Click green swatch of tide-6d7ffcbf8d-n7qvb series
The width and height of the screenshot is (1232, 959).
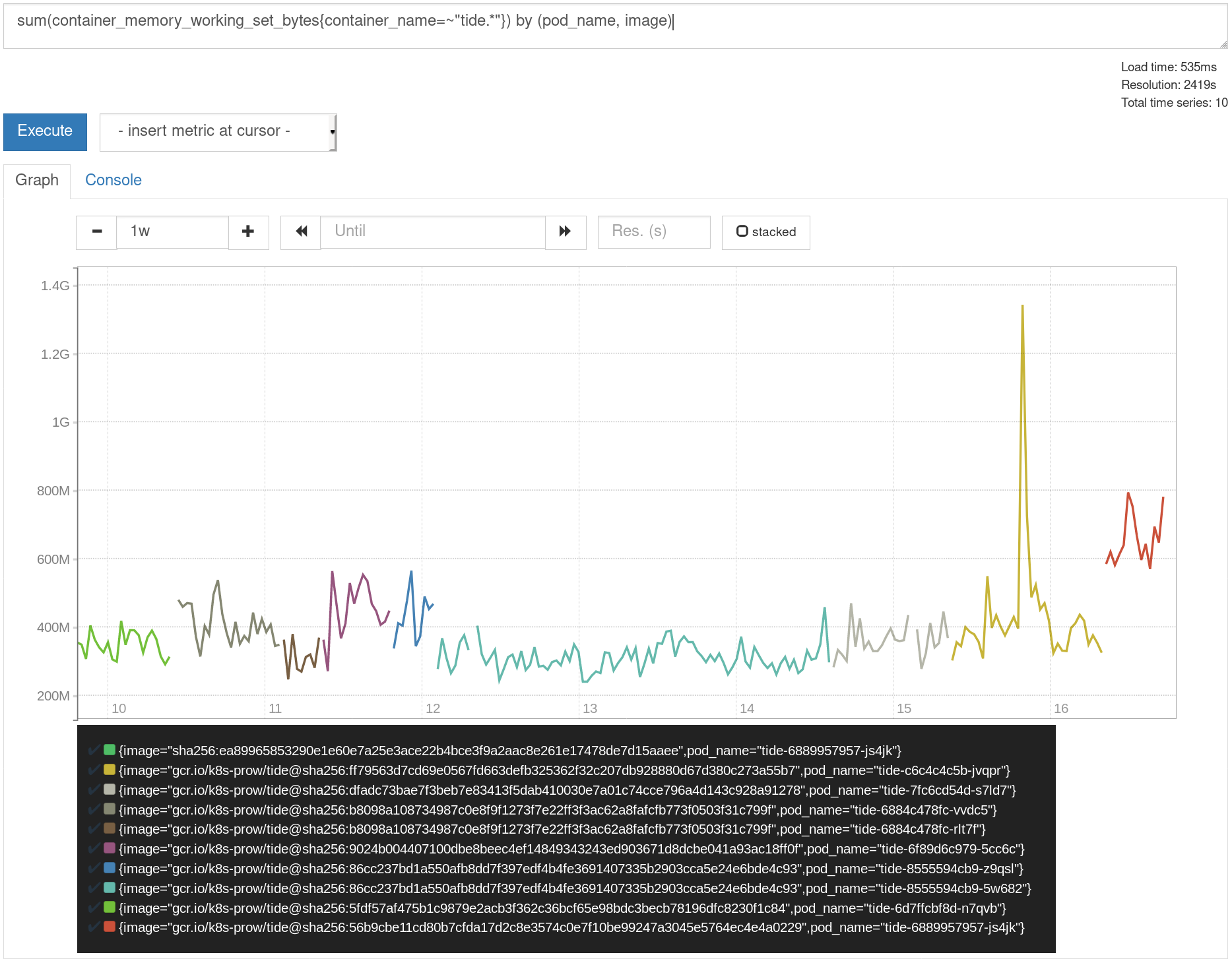tap(110, 908)
